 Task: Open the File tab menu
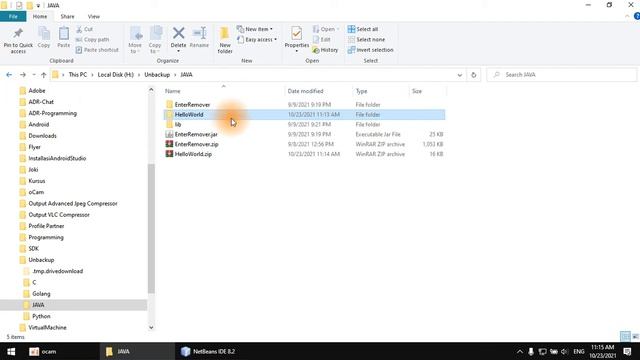click(13, 16)
